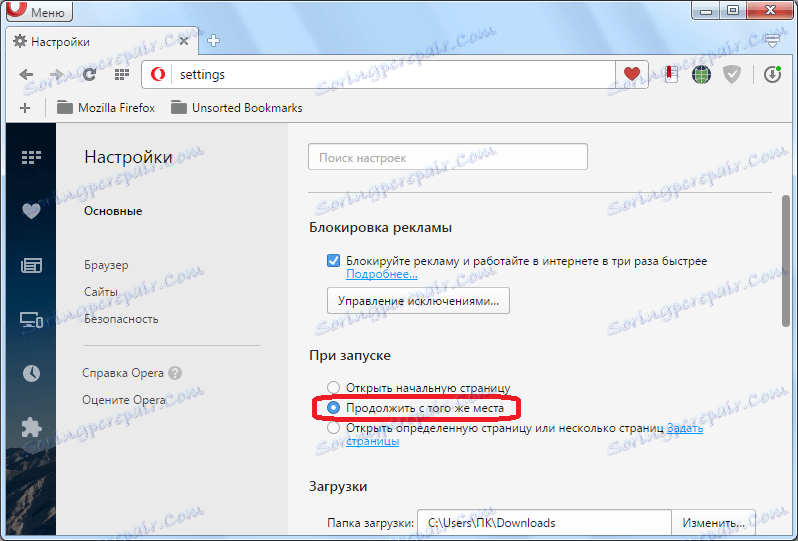Viewport: 798px width, 541px height.
Task: Go forward with the forward arrow
Action: point(56,75)
